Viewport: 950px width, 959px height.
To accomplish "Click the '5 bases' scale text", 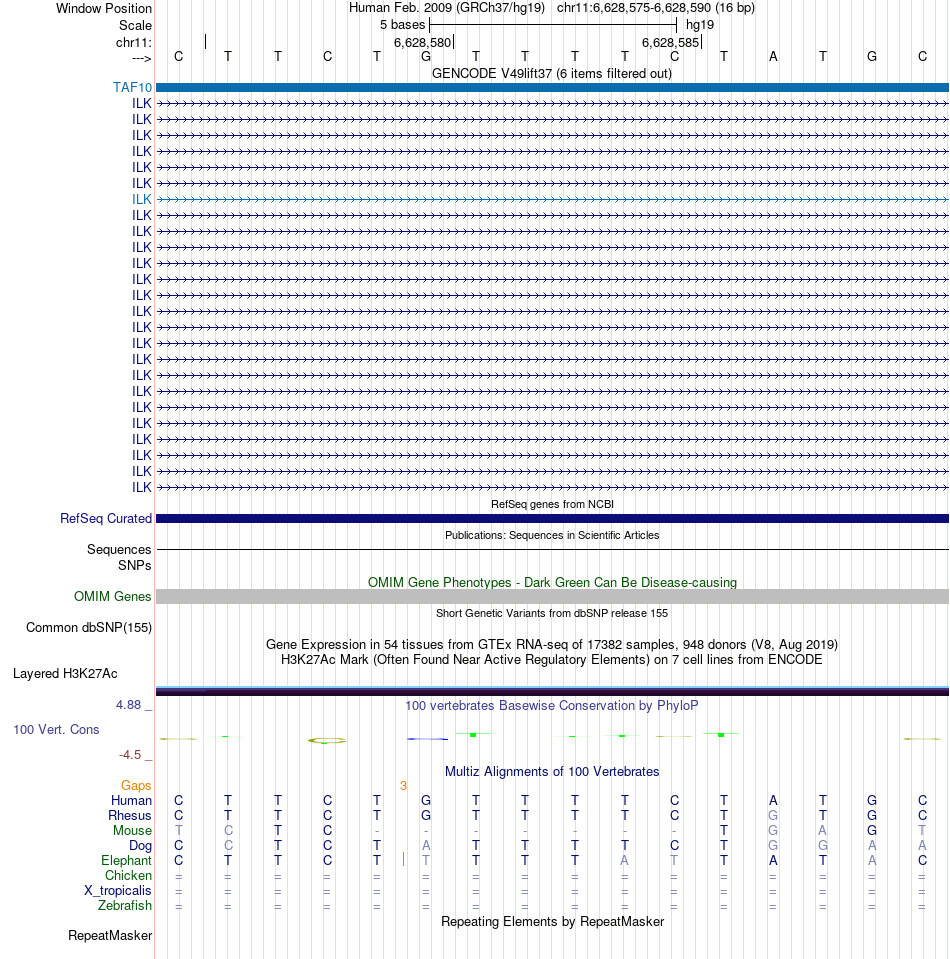I will click(402, 24).
